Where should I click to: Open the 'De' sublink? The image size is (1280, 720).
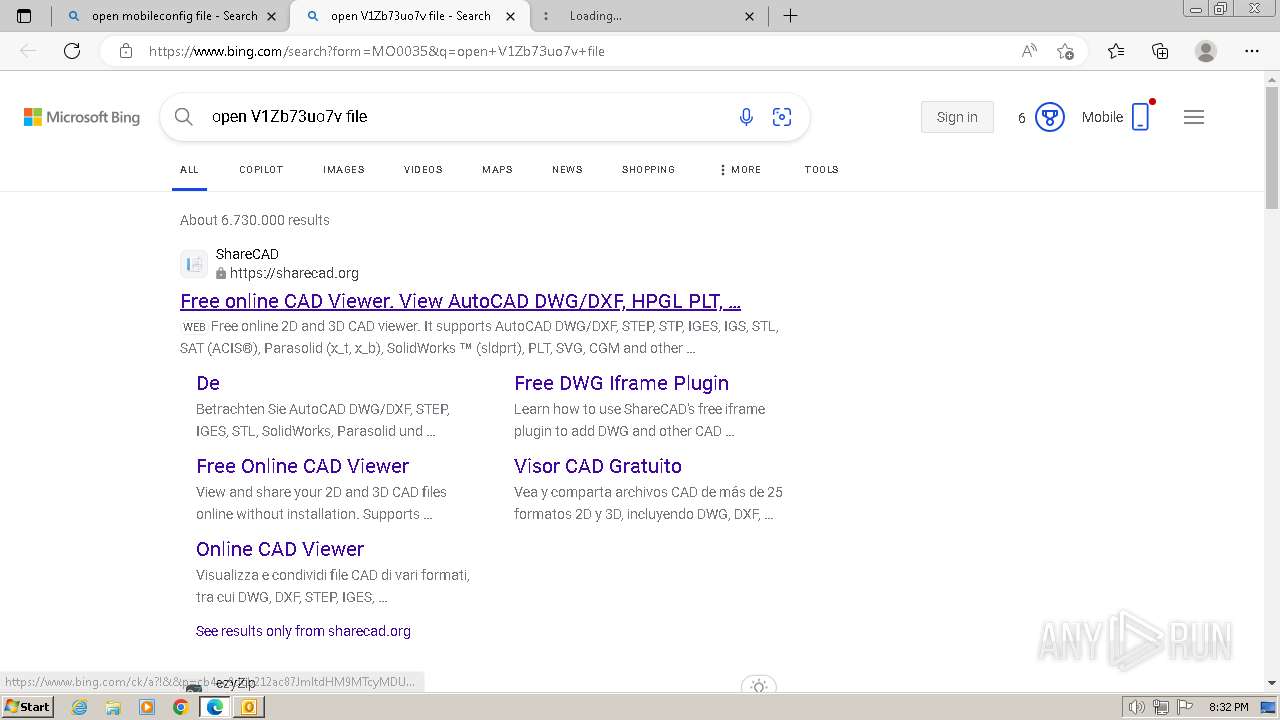[x=208, y=383]
